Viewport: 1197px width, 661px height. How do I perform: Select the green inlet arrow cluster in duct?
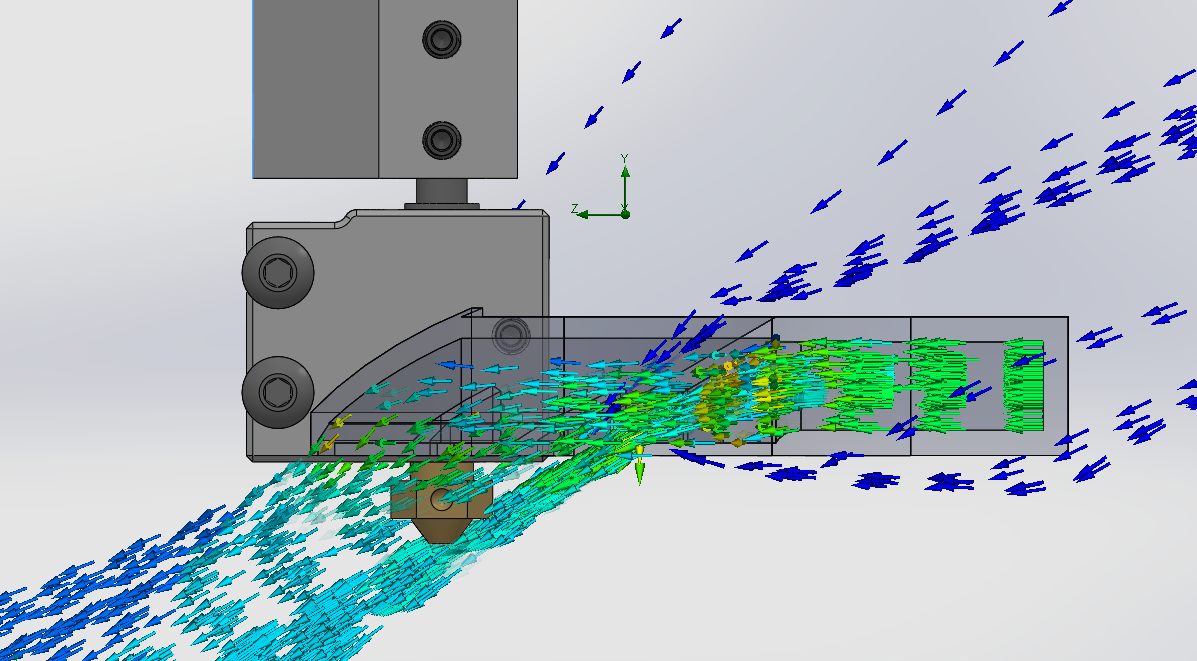coord(1024,387)
